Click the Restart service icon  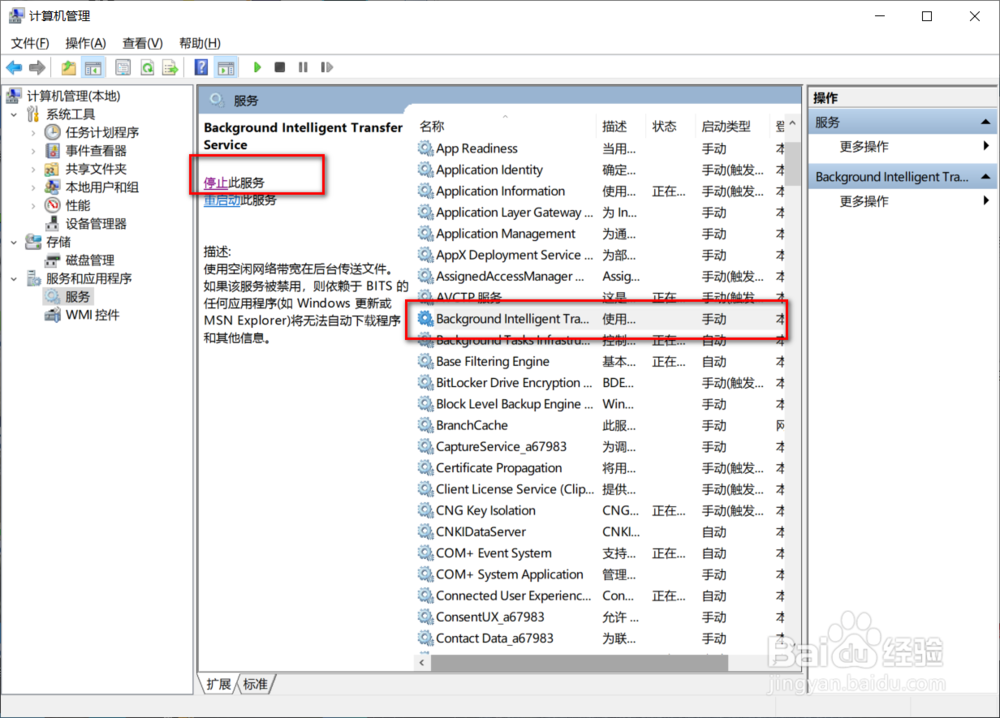pyautogui.click(x=327, y=67)
